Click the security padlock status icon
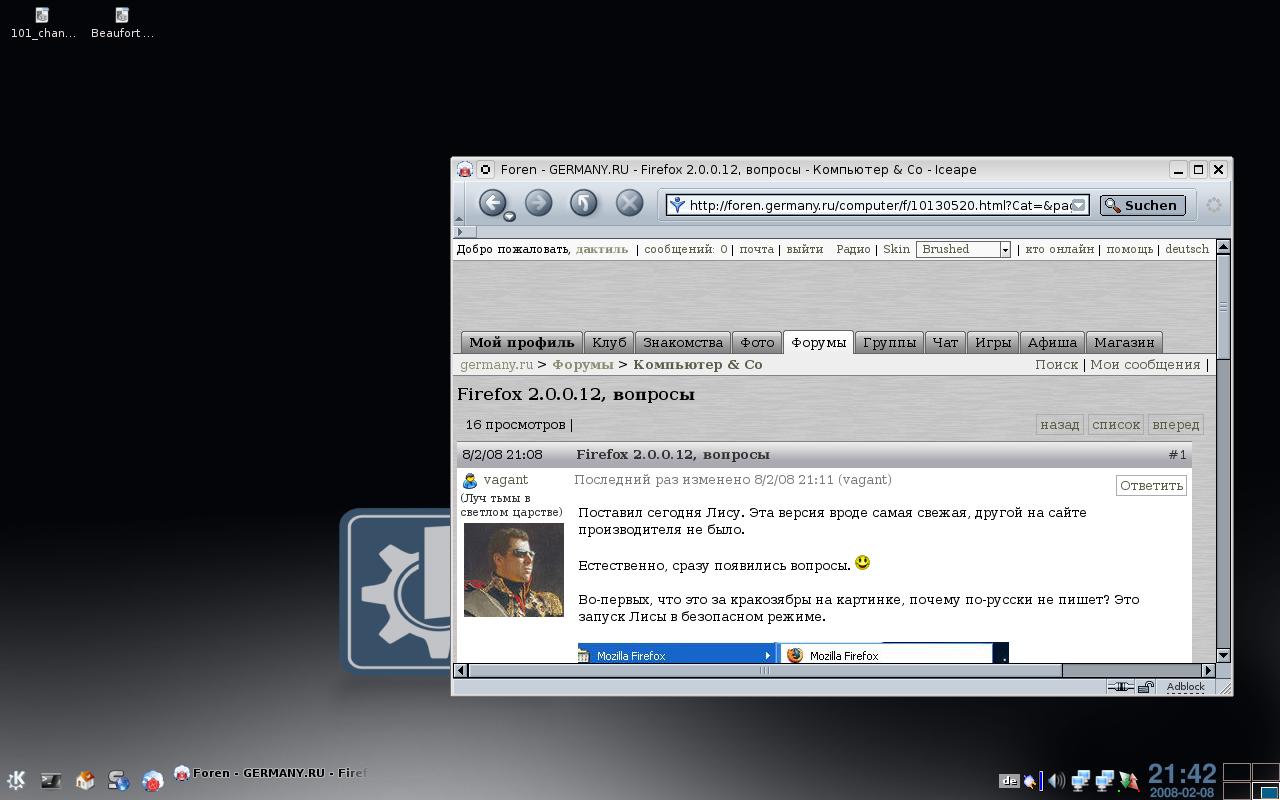 point(1146,686)
